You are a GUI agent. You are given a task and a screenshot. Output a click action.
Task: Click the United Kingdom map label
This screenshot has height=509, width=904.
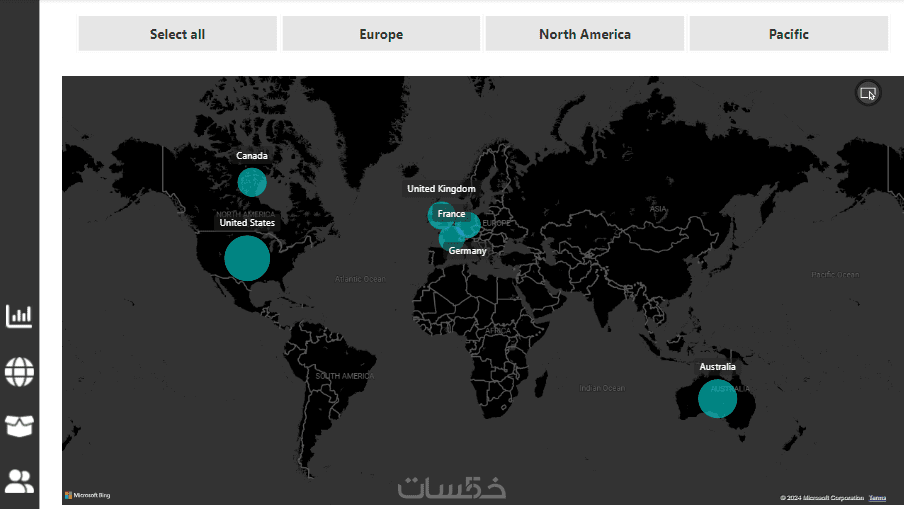[x=441, y=188]
